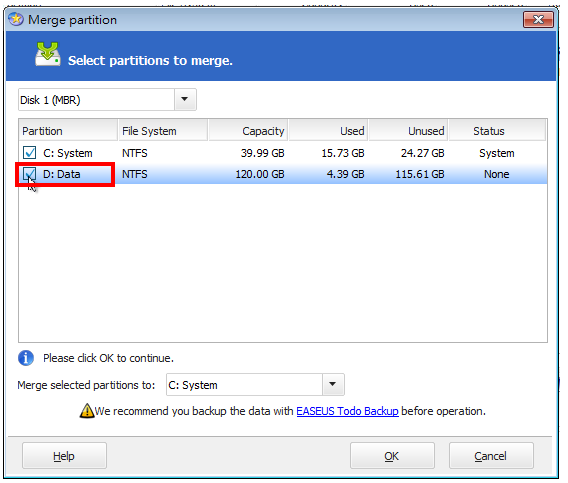The image size is (568, 483).
Task: Click the Used column header
Action: pos(328,131)
